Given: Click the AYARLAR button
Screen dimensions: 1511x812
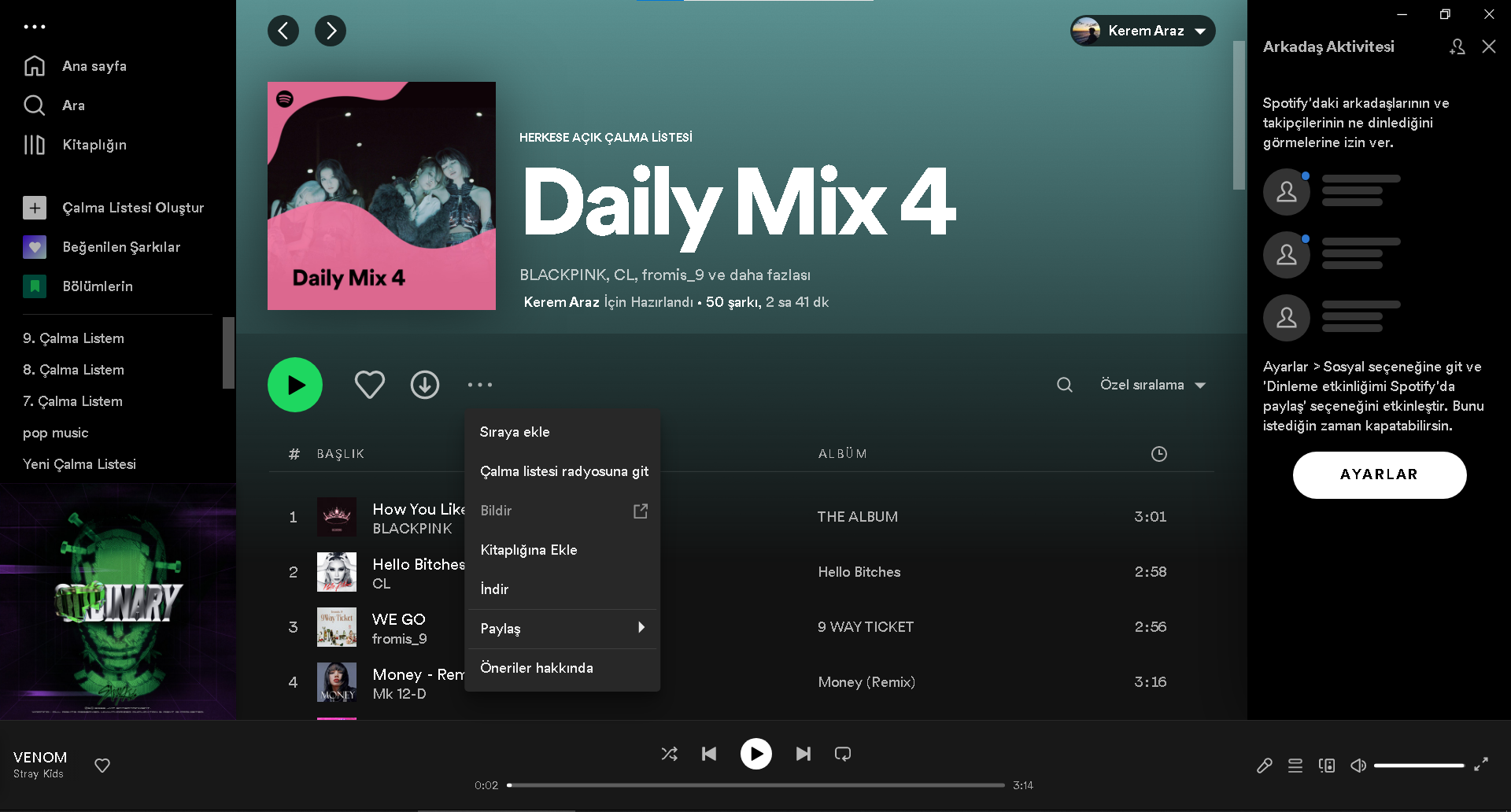Looking at the screenshot, I should 1380,474.
